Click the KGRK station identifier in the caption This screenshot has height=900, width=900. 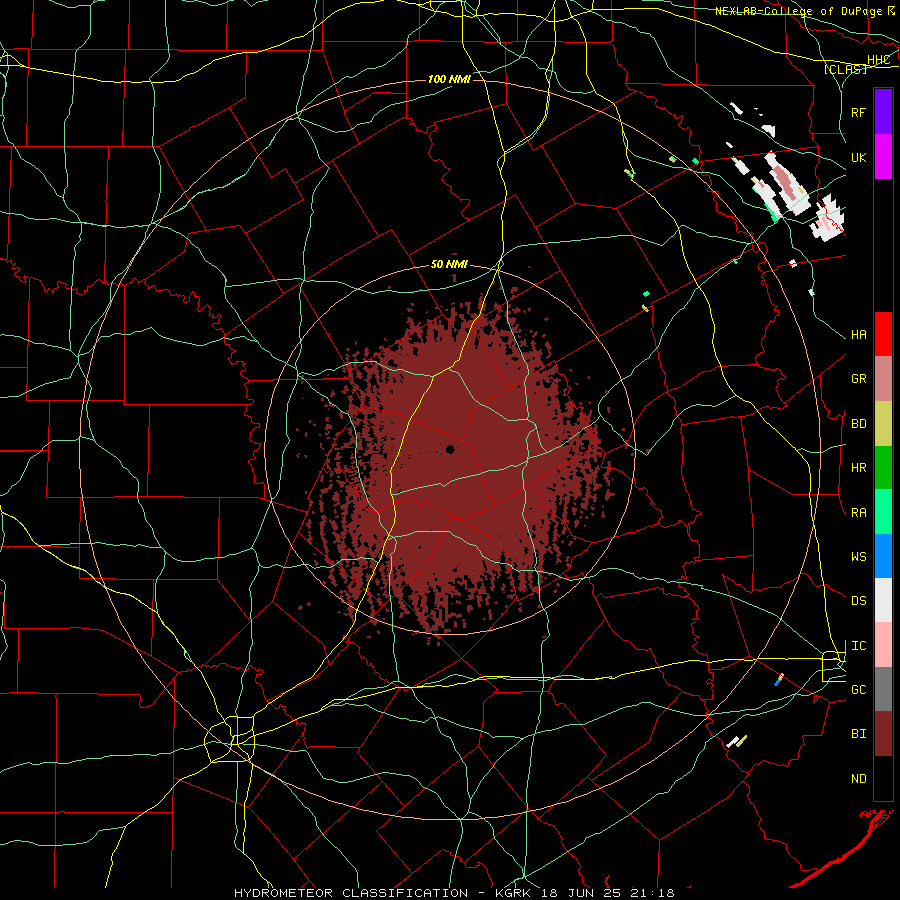511,893
